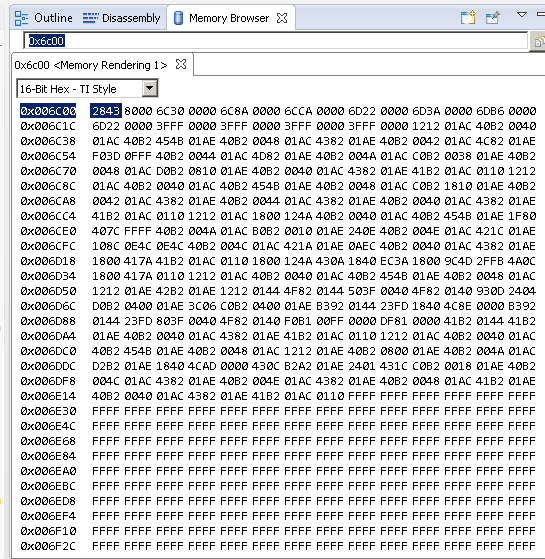Click memory cell 6DB6
Screen dimensions: 545x559
click(x=490, y=111)
